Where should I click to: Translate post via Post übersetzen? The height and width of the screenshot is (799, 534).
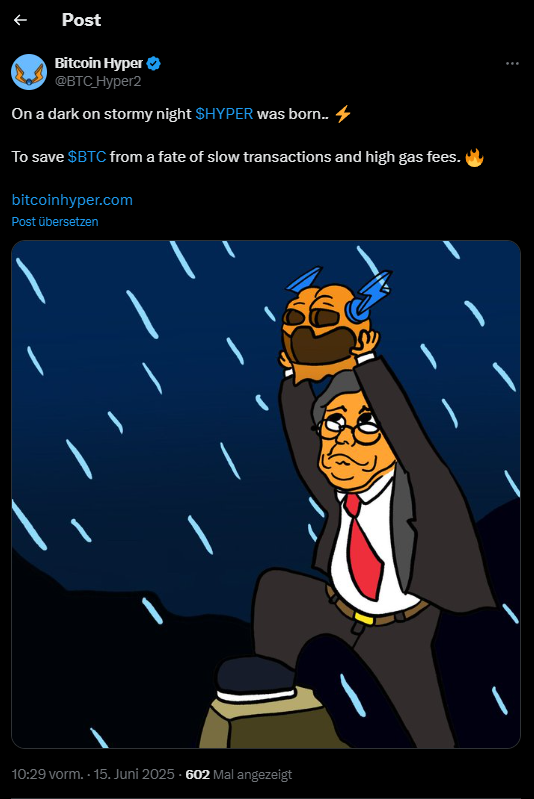[55, 222]
